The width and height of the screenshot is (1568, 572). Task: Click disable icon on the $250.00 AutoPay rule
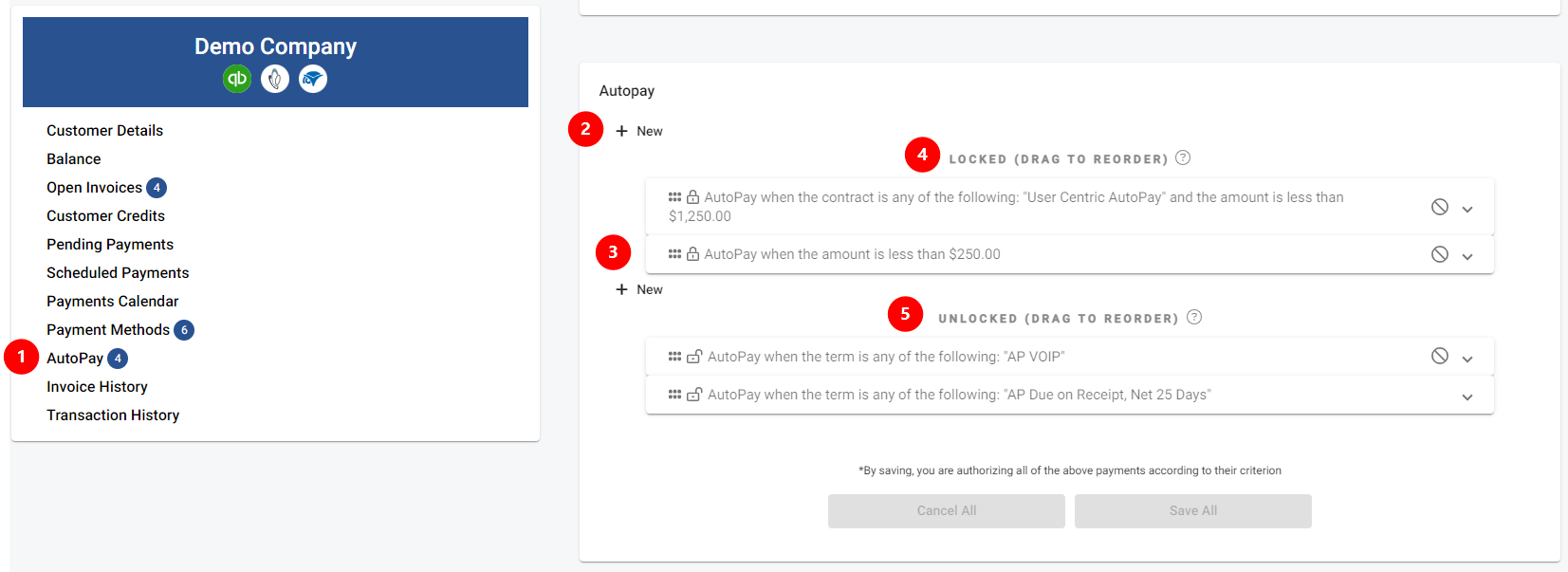[1440, 254]
